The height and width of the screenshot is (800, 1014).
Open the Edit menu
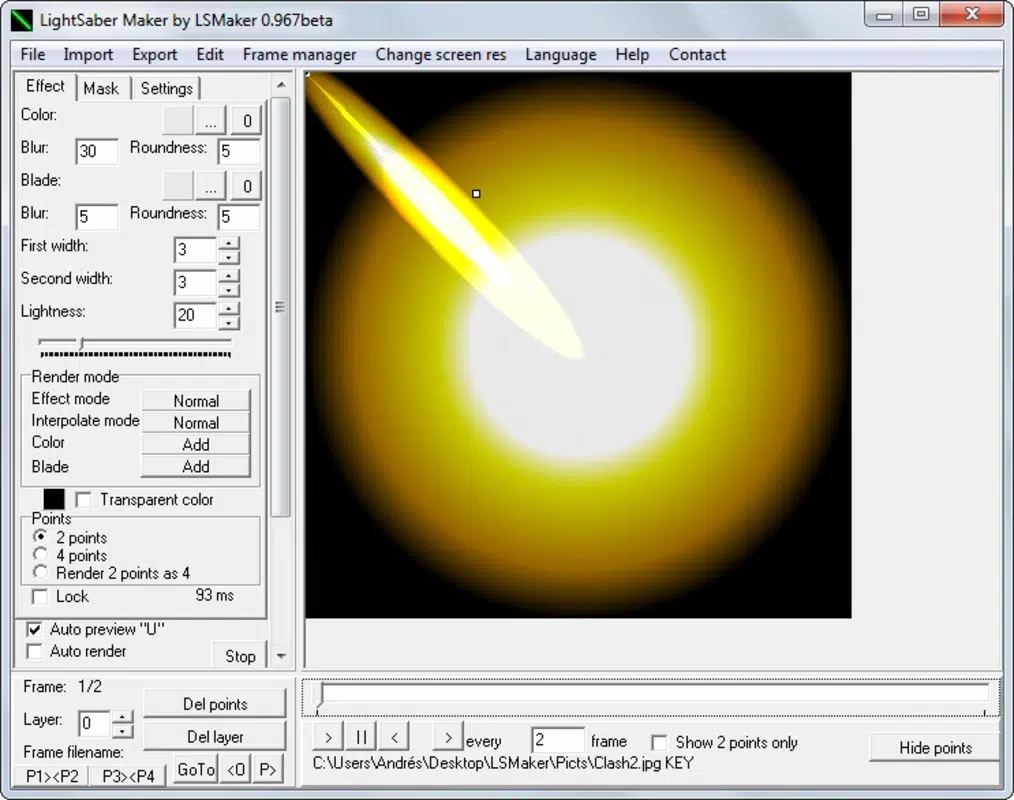point(210,54)
